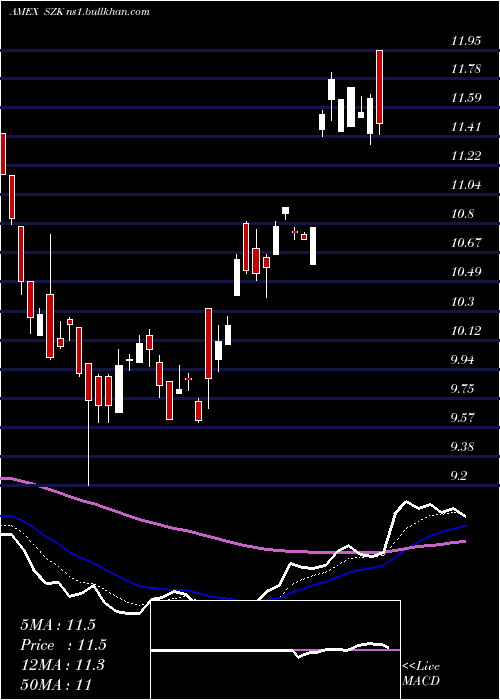Viewport: 500px width, 700px height.
Task: Click the 10.12 price axis label
Action: [x=466, y=331]
